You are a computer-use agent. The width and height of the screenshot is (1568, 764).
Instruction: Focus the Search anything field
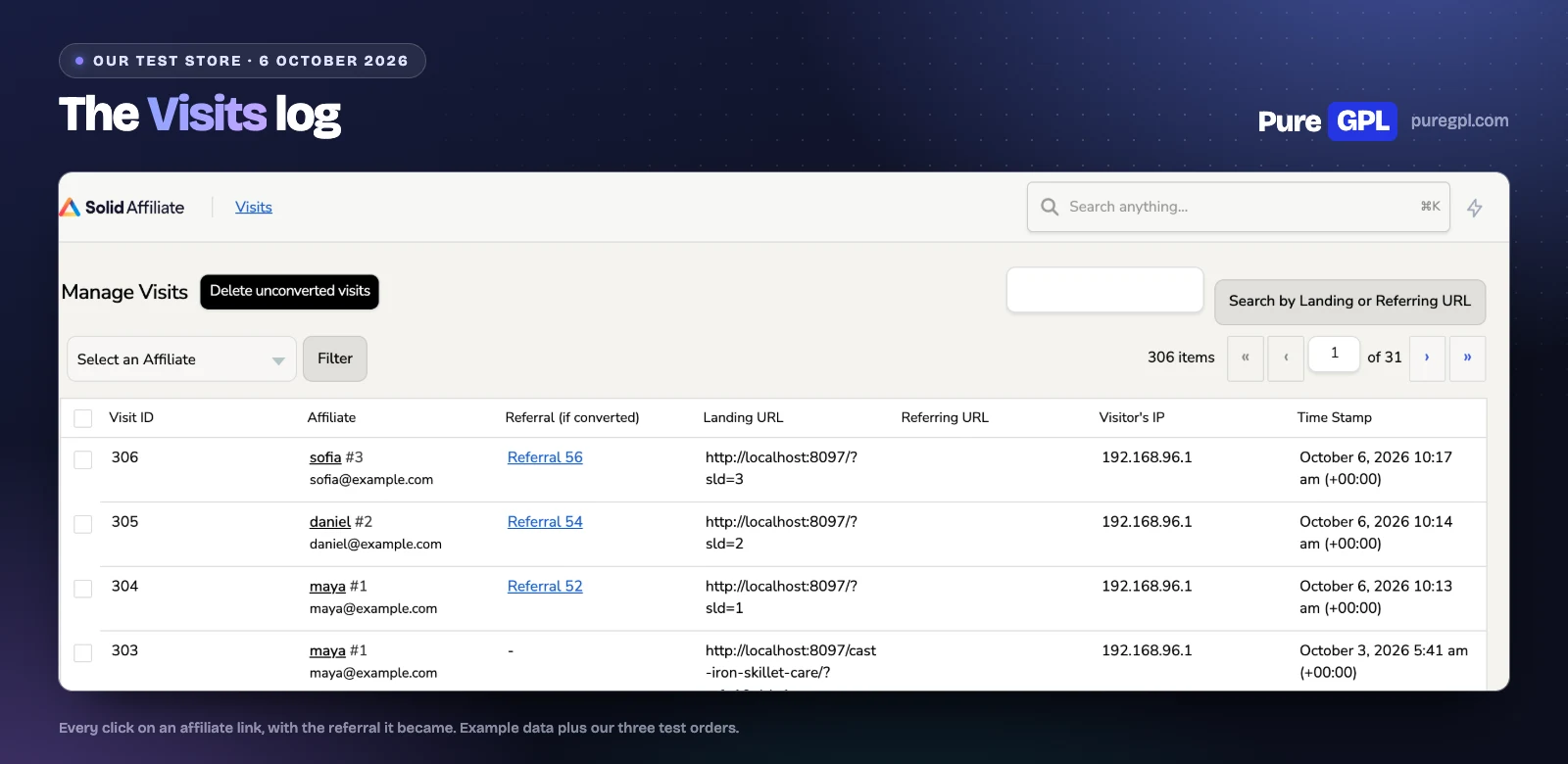(1239, 207)
